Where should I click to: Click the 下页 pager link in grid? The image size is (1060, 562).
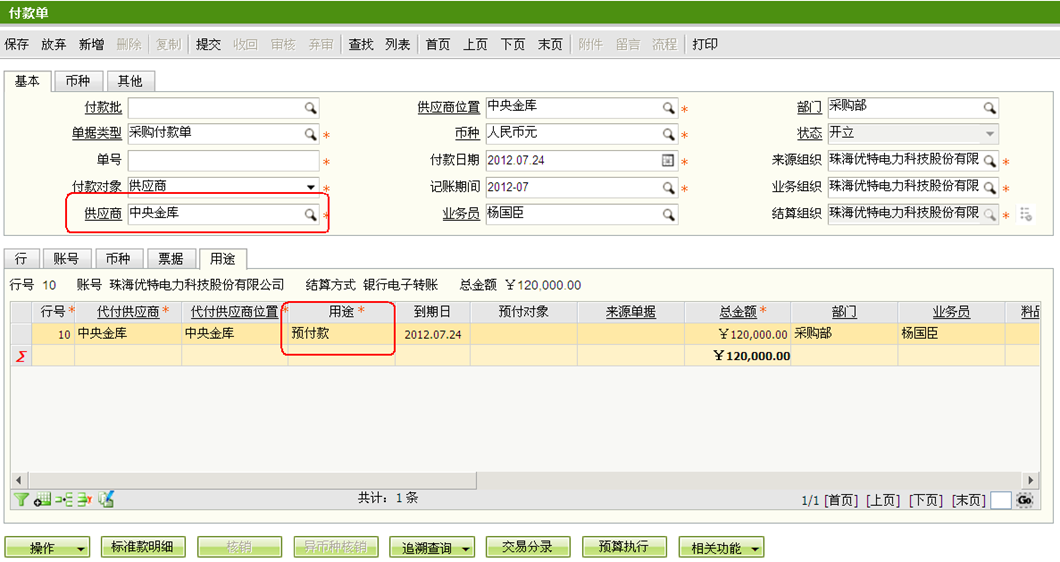pyautogui.click(x=925, y=500)
